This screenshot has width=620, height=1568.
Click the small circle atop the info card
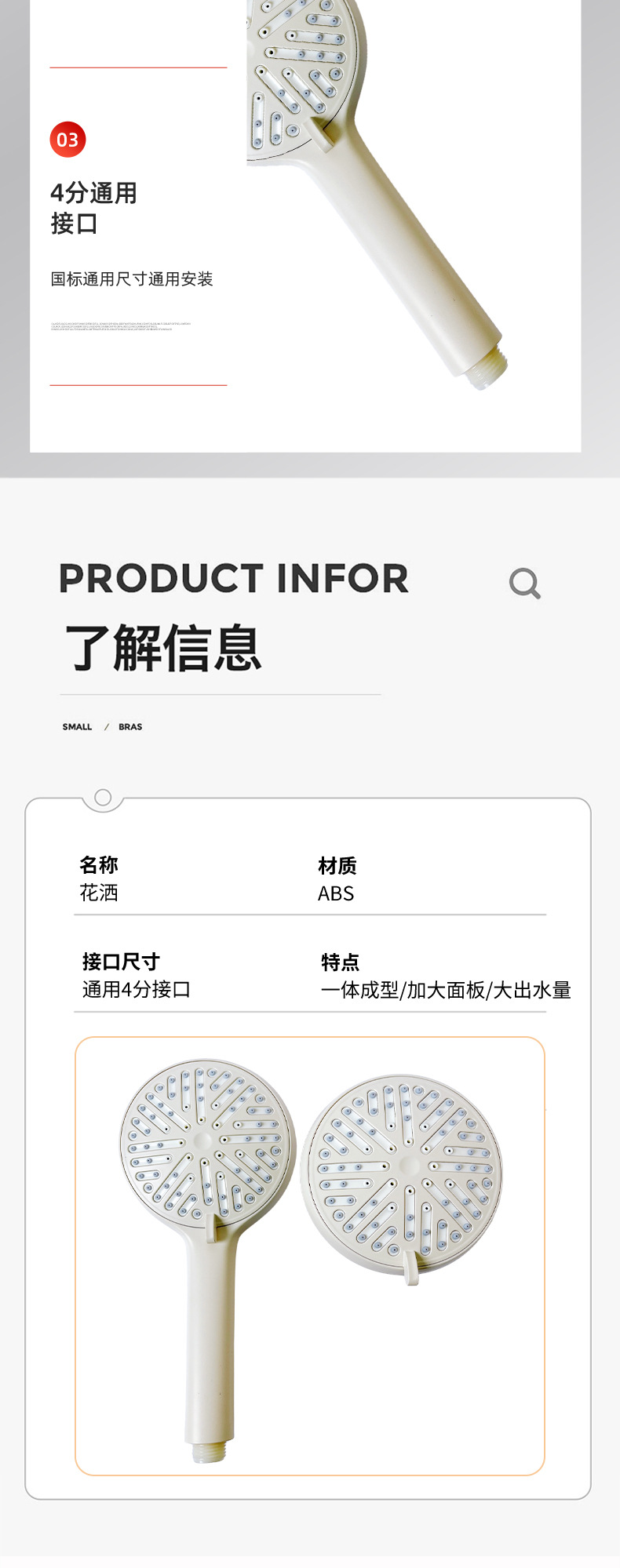(103, 798)
